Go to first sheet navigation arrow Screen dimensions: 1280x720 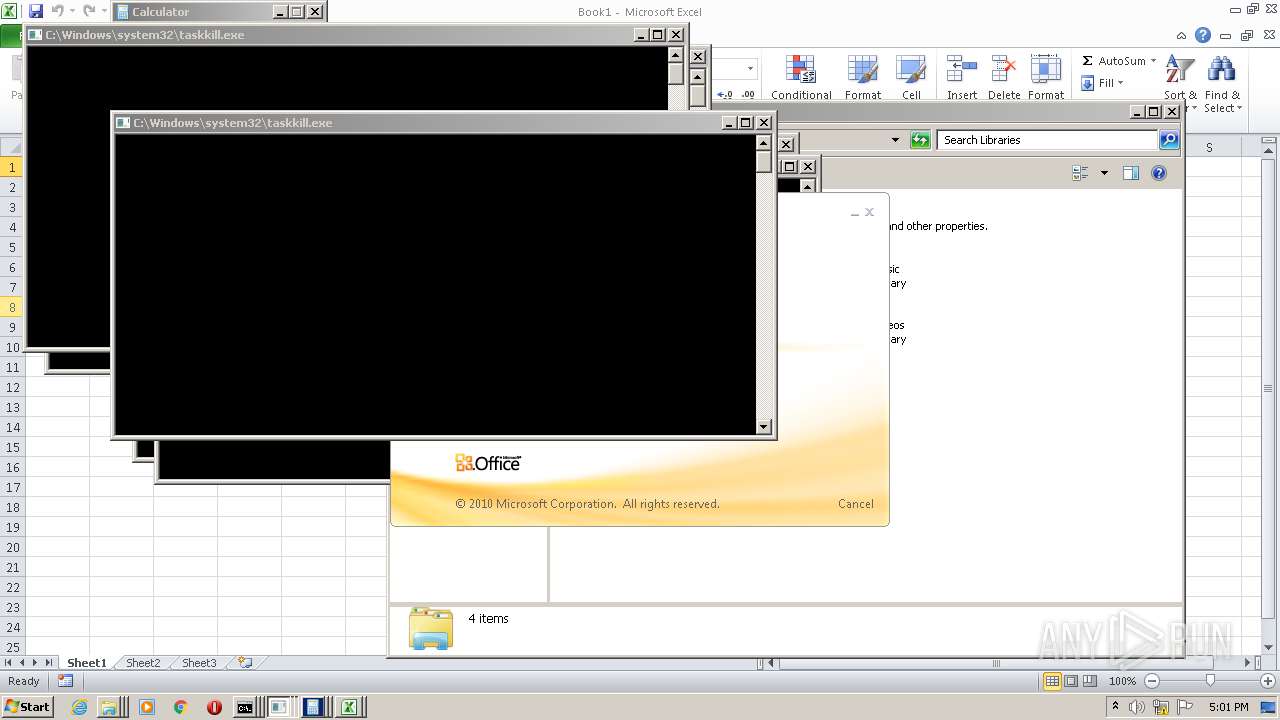8,663
